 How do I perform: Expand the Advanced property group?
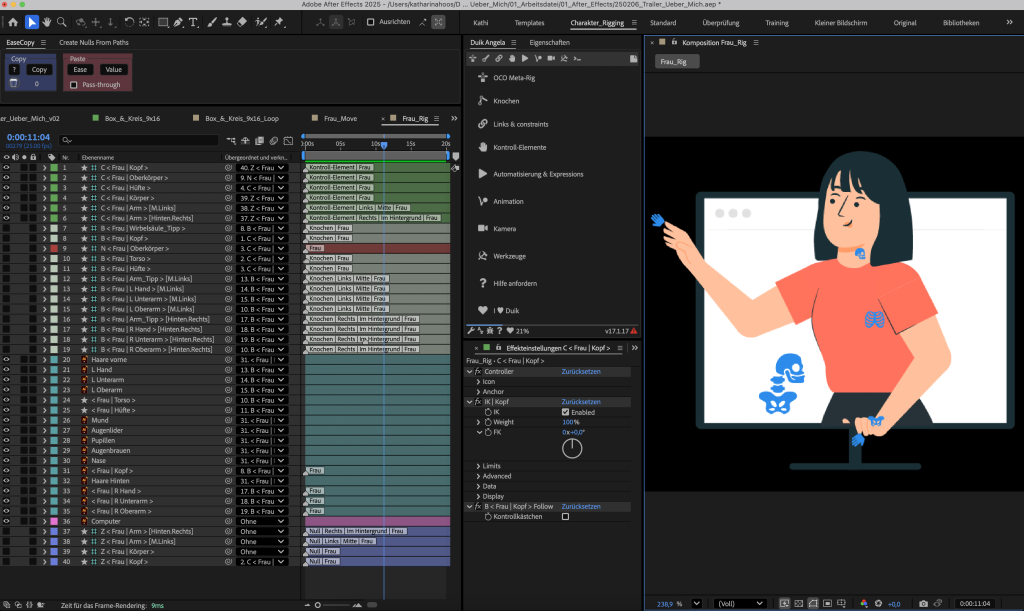(x=478, y=476)
